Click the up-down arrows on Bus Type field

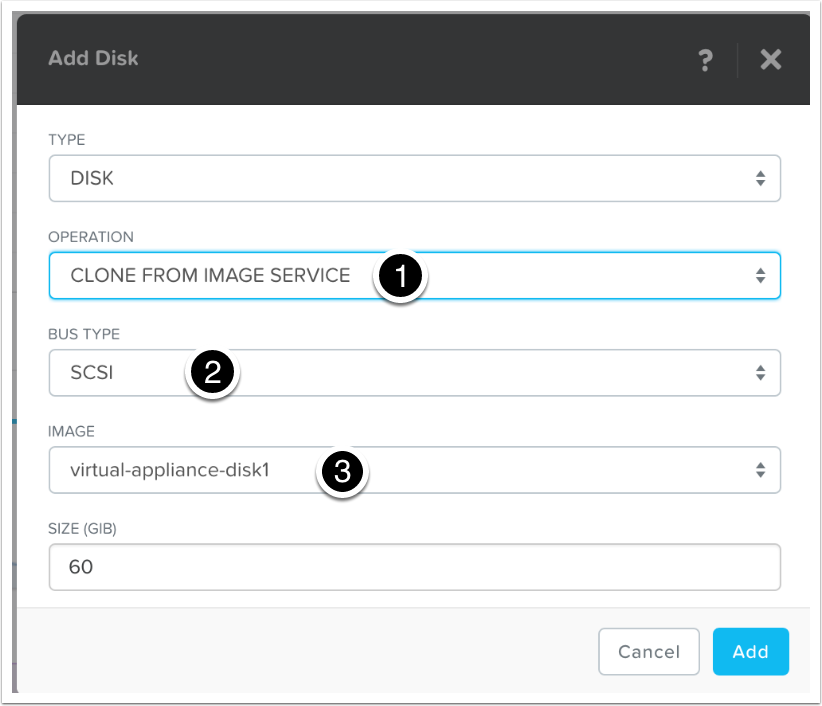pyautogui.click(x=760, y=373)
